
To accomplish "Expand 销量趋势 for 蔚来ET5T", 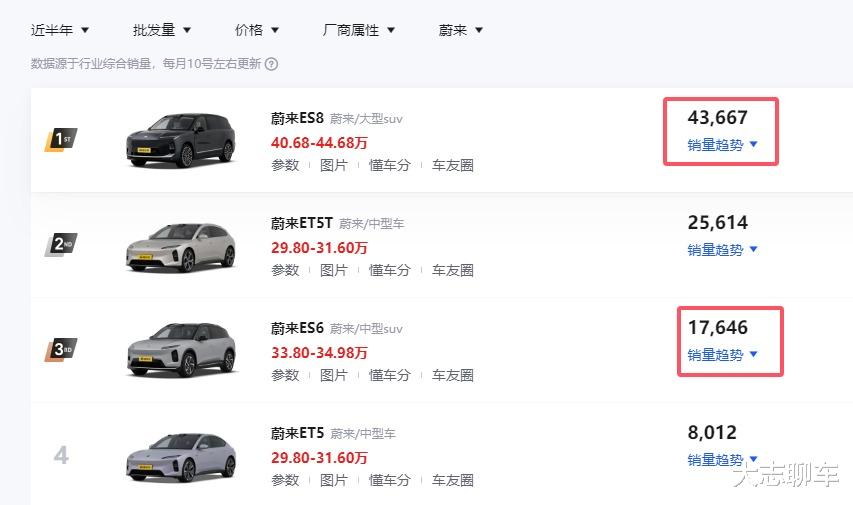I will (723, 249).
